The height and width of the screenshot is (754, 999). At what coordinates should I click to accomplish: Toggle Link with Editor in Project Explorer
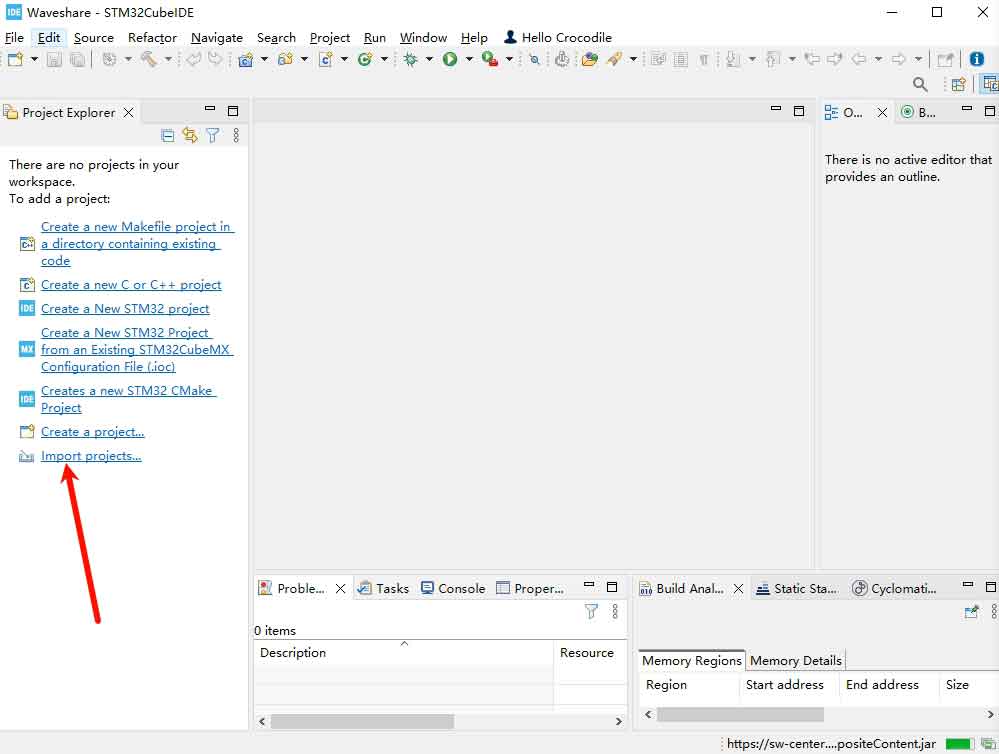[190, 135]
